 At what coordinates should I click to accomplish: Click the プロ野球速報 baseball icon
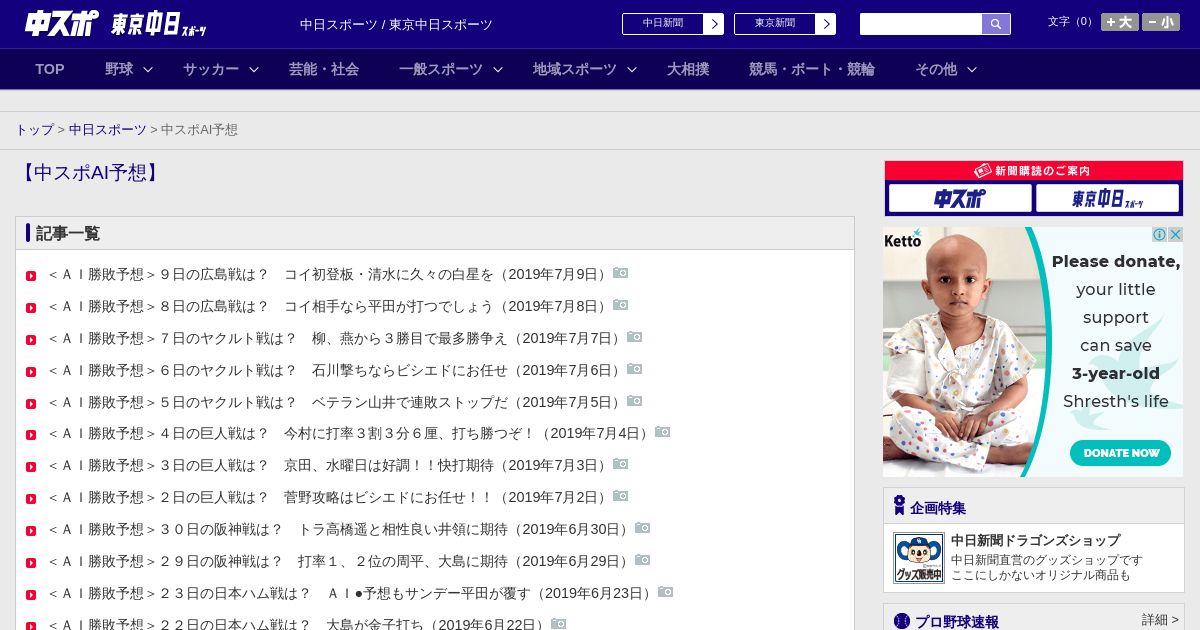(x=902, y=621)
